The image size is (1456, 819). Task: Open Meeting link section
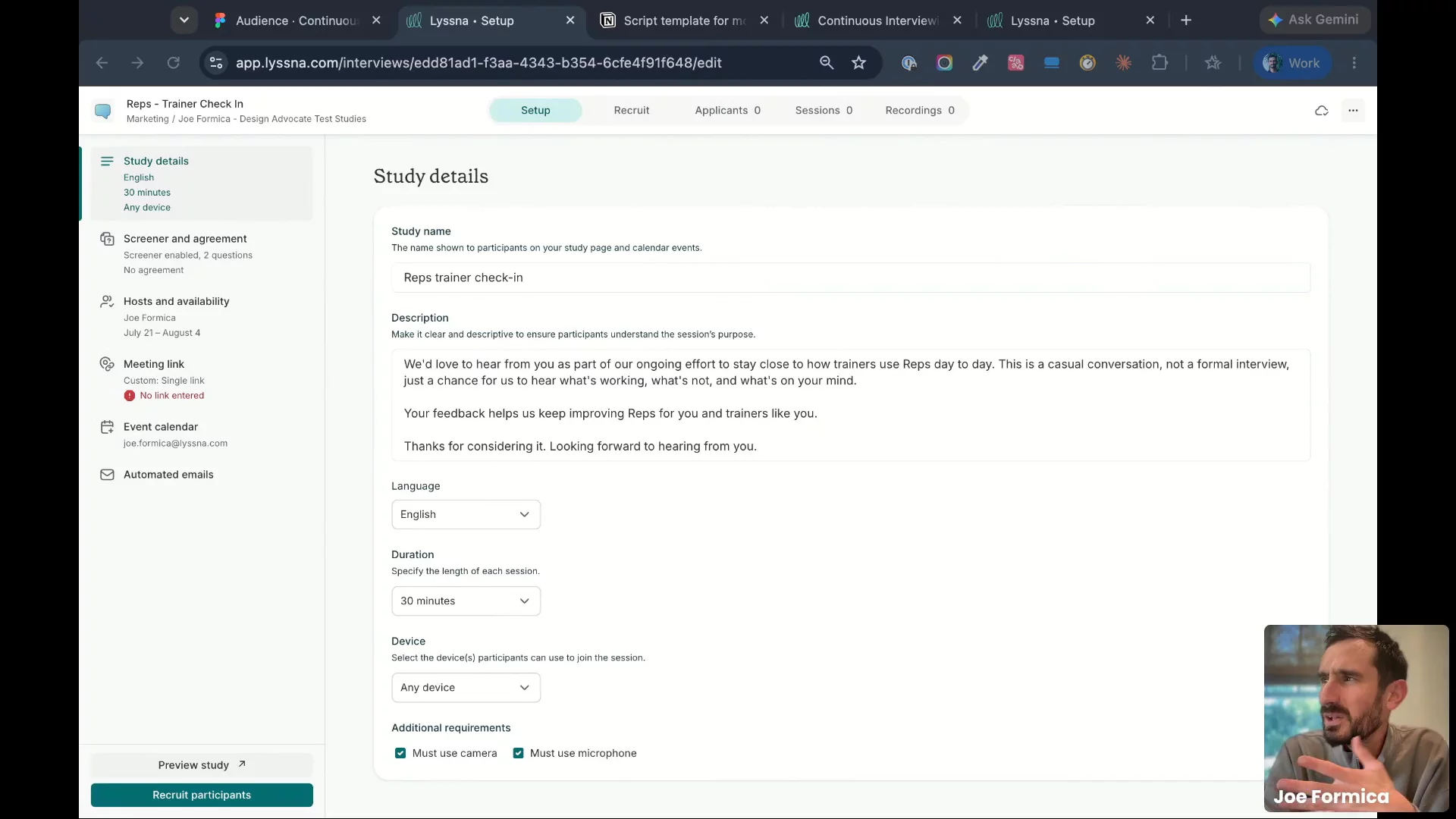tap(202, 379)
